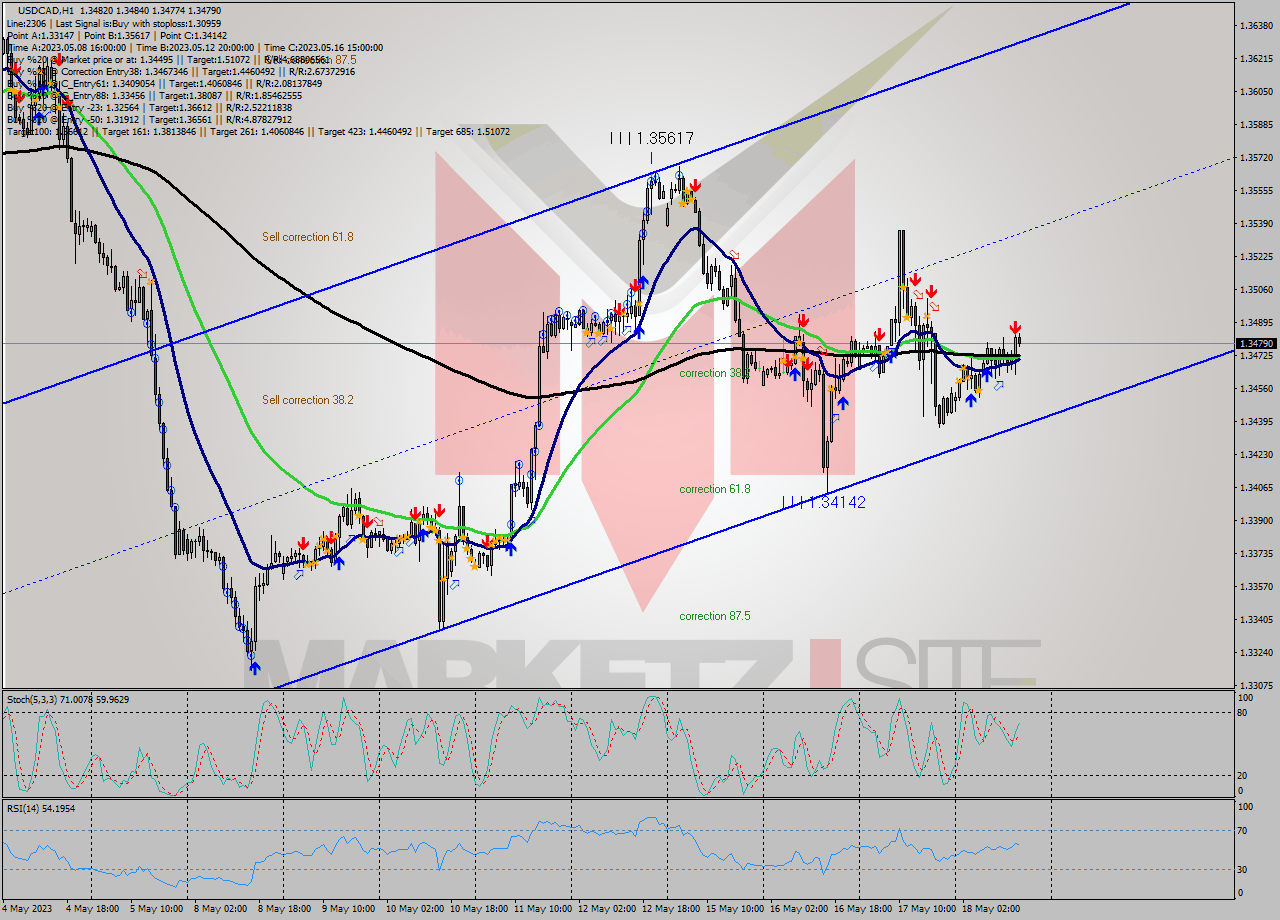Select the '16 May 18:00' time label
Image resolution: width=1280 pixels, height=920 pixels.
[x=864, y=908]
